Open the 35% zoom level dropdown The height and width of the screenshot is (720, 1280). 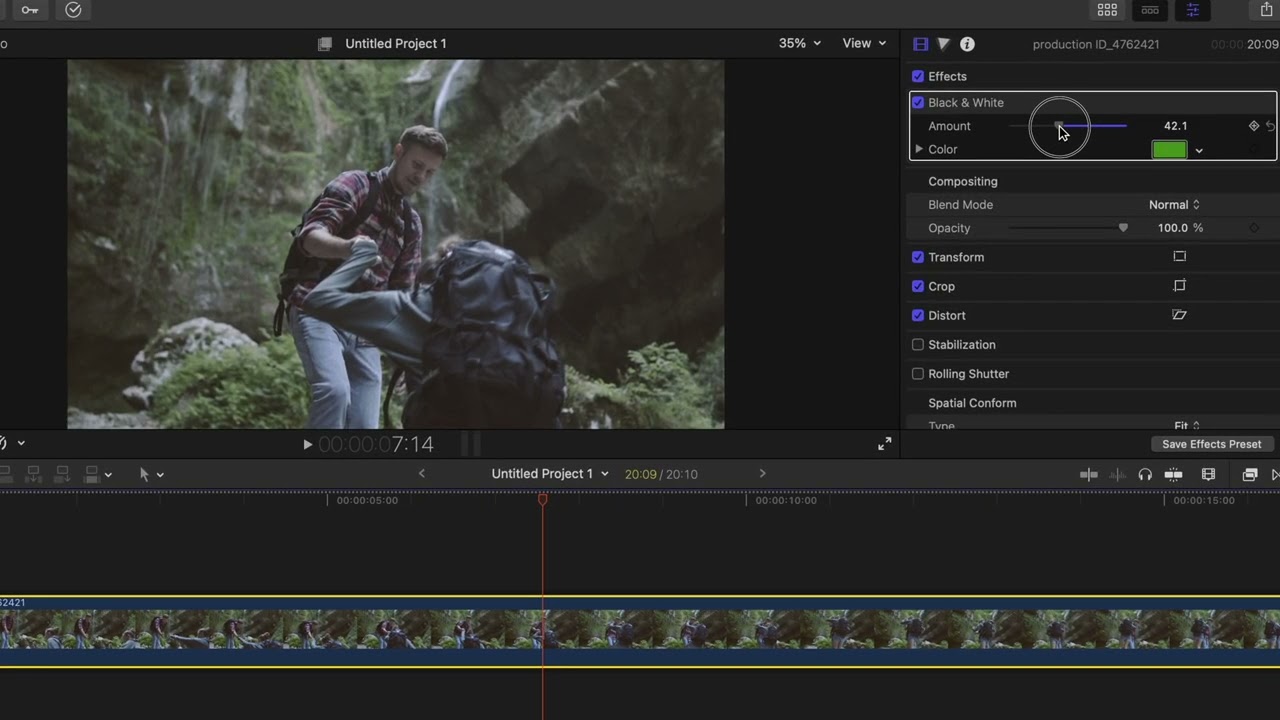pyautogui.click(x=799, y=44)
